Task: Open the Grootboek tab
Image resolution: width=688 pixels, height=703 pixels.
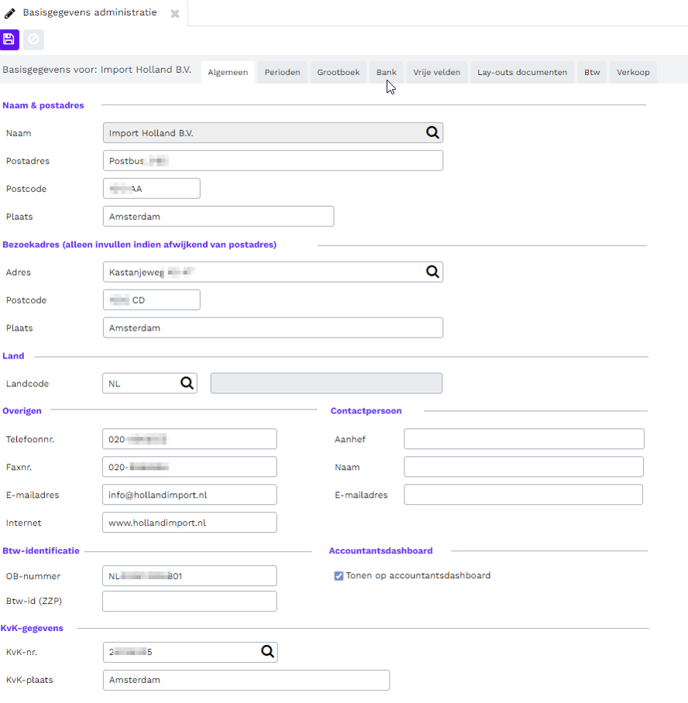Action: [338, 72]
